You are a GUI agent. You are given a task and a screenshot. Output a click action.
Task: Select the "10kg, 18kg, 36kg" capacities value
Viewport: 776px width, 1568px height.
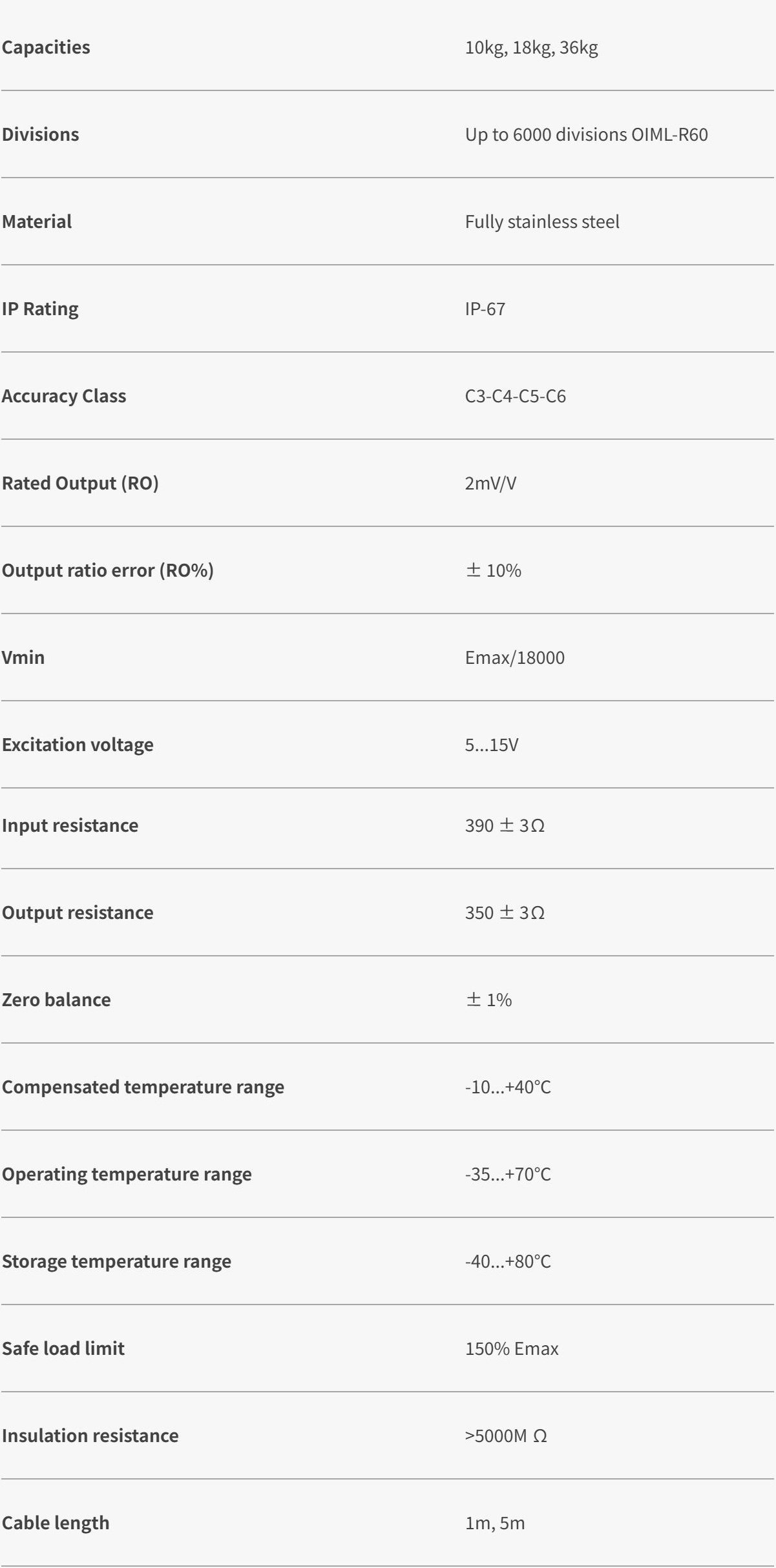pyautogui.click(x=531, y=47)
